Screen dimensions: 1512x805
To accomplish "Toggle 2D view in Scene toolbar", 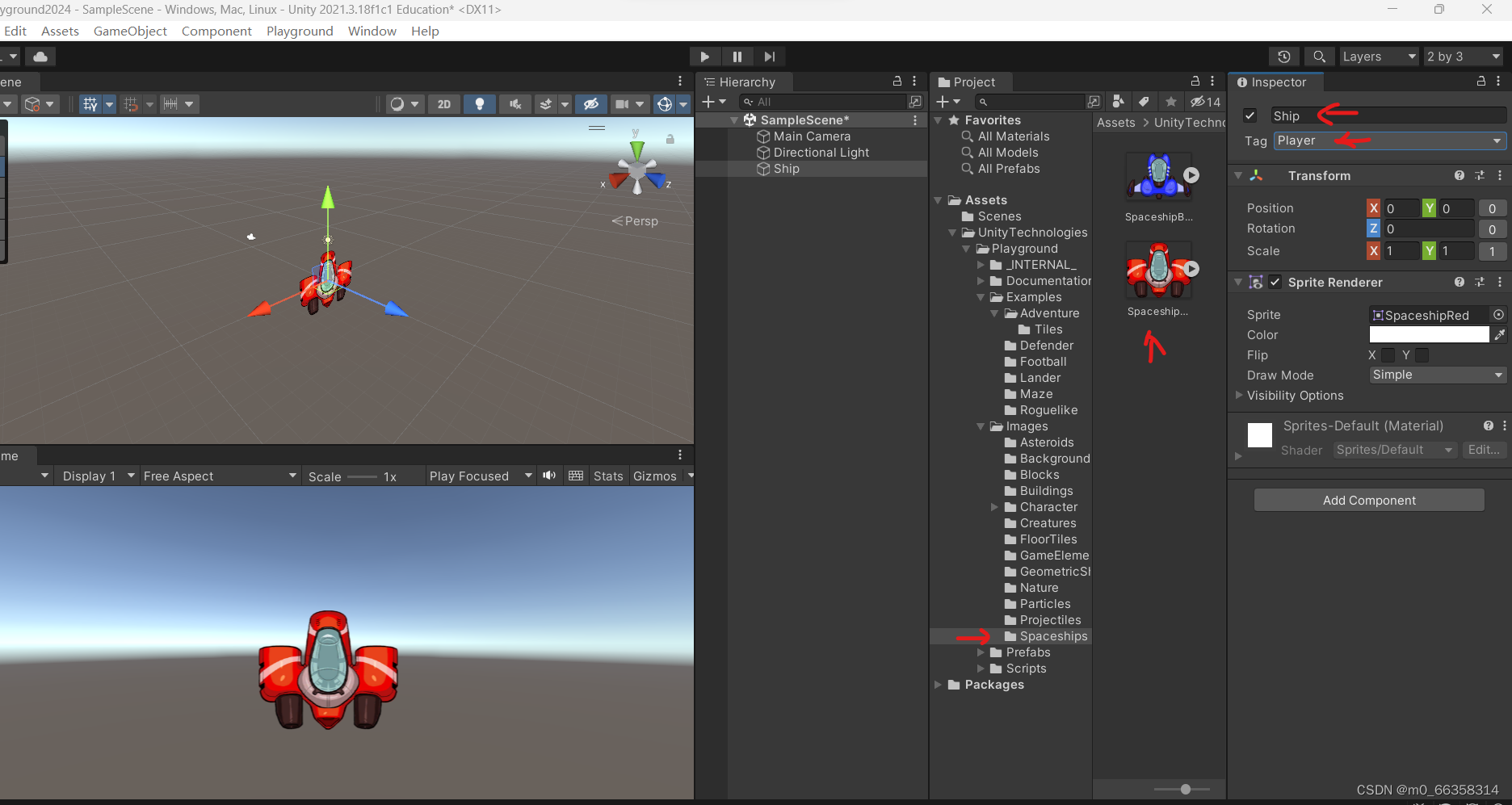I will (443, 104).
